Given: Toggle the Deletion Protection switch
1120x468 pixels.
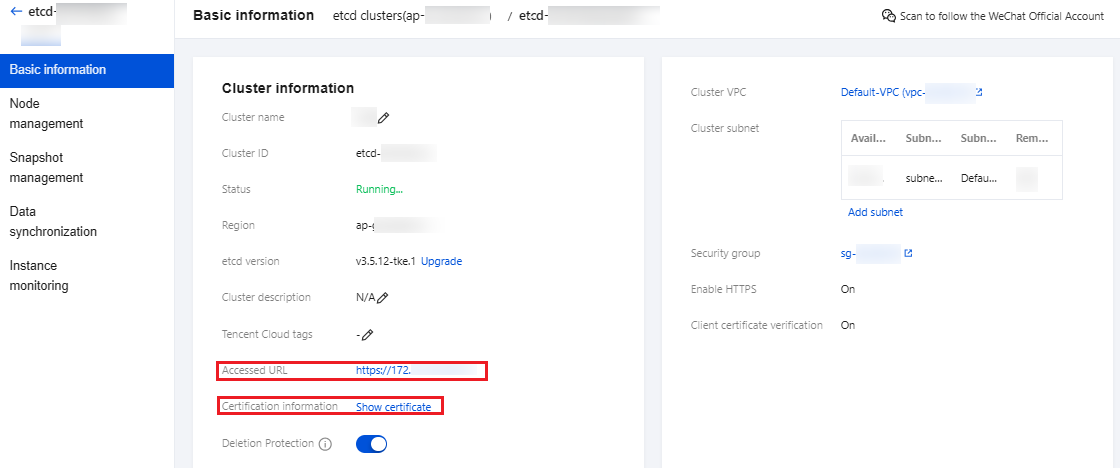Looking at the screenshot, I should [371, 444].
